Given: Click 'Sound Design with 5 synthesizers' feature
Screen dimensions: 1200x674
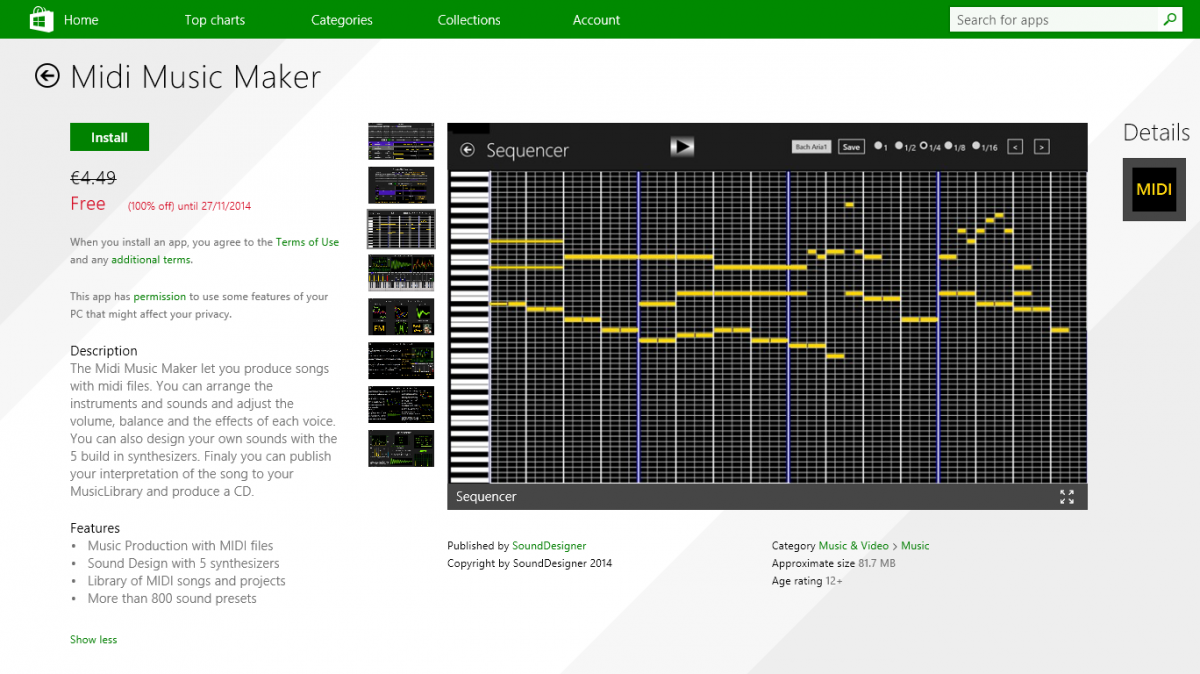Looking at the screenshot, I should click(183, 564).
